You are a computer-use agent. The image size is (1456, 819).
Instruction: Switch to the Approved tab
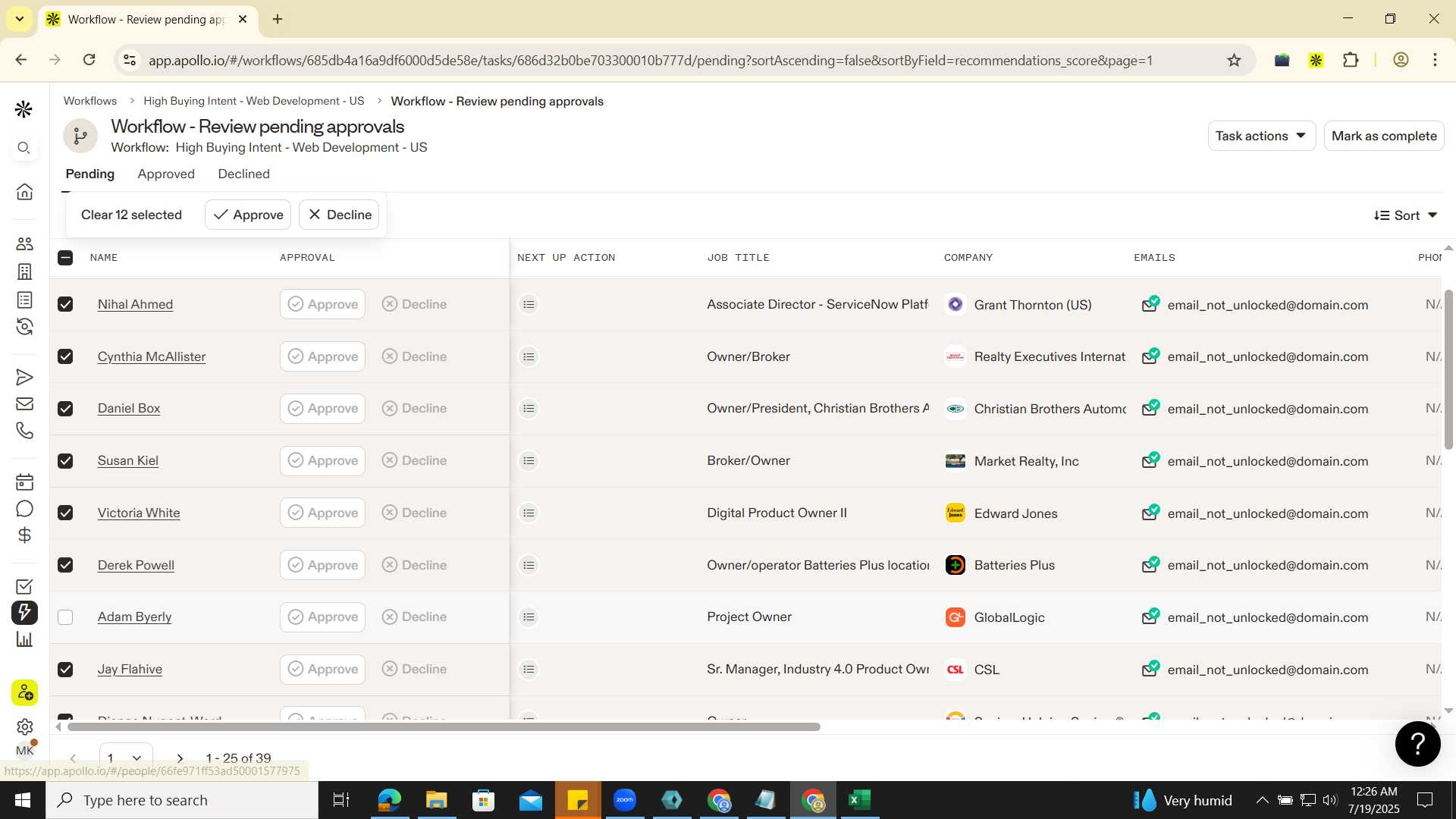(x=166, y=174)
